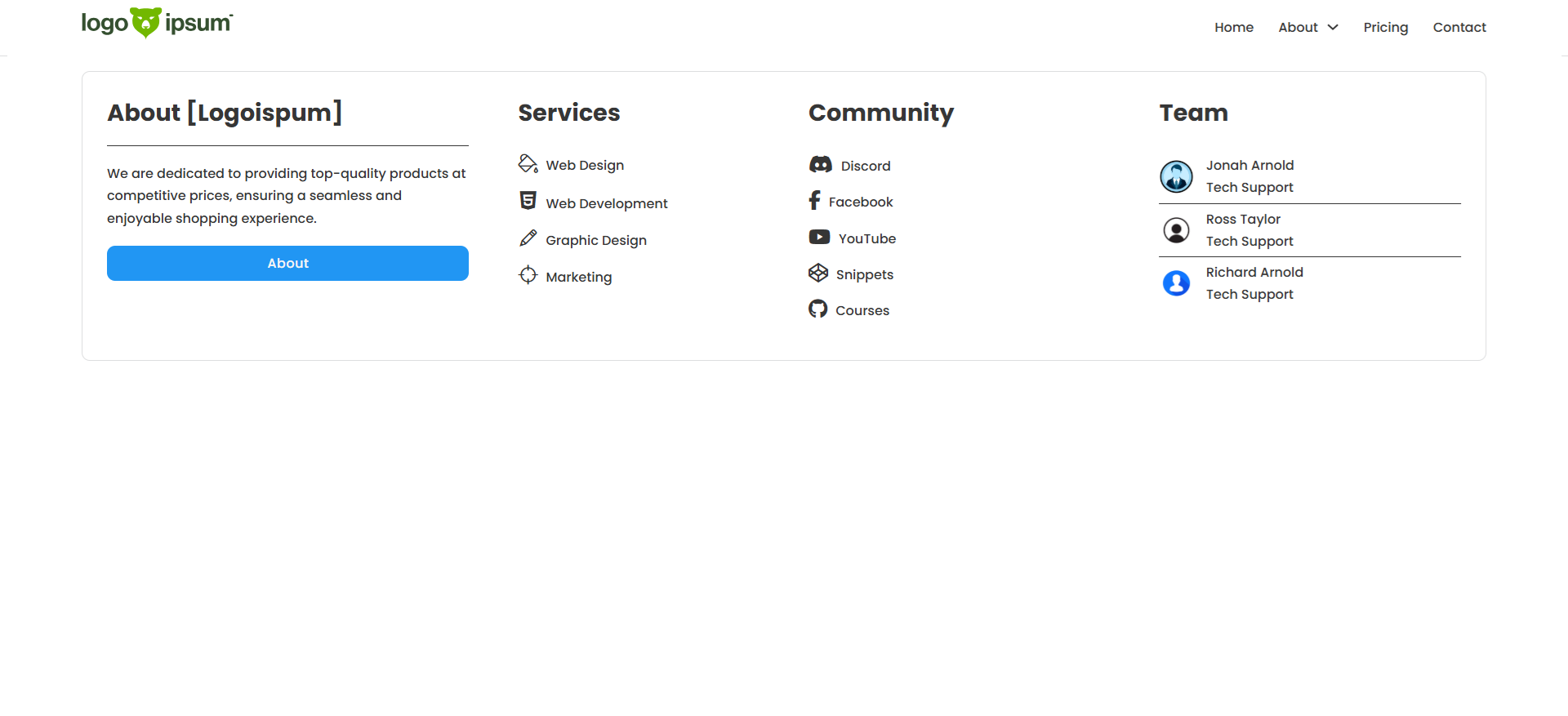Open the Home menu item
Image resolution: width=1568 pixels, height=716 pixels.
coord(1234,28)
